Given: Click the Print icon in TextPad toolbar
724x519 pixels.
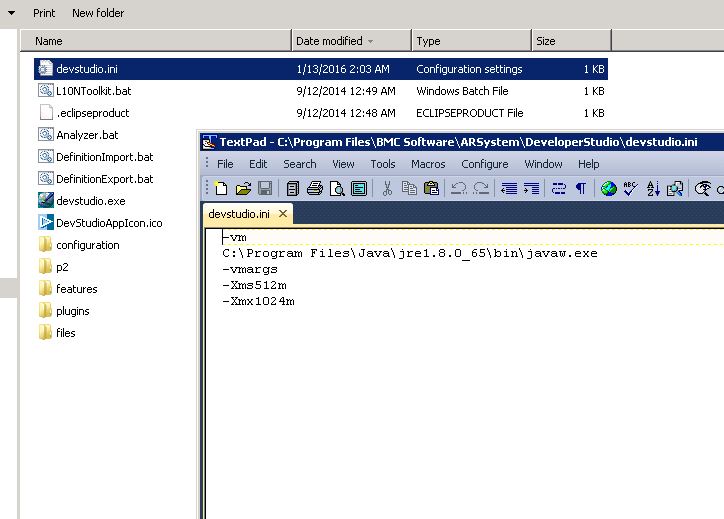Looking at the screenshot, I should click(314, 188).
